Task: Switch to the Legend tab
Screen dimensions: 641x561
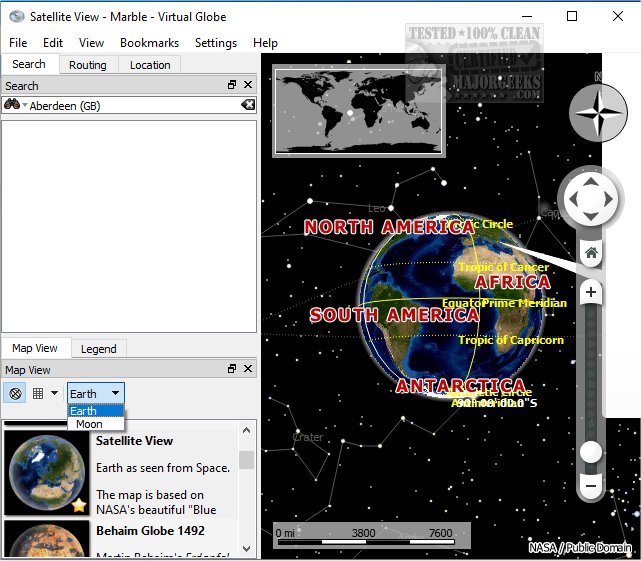Action: (x=99, y=349)
